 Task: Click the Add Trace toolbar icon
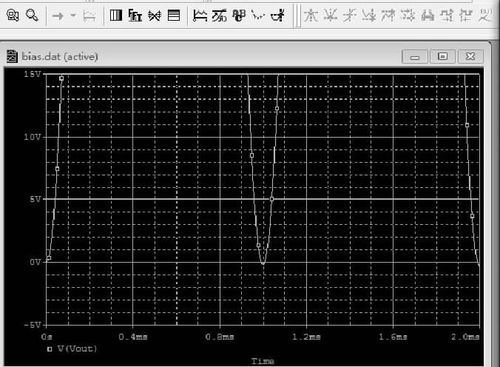point(200,15)
